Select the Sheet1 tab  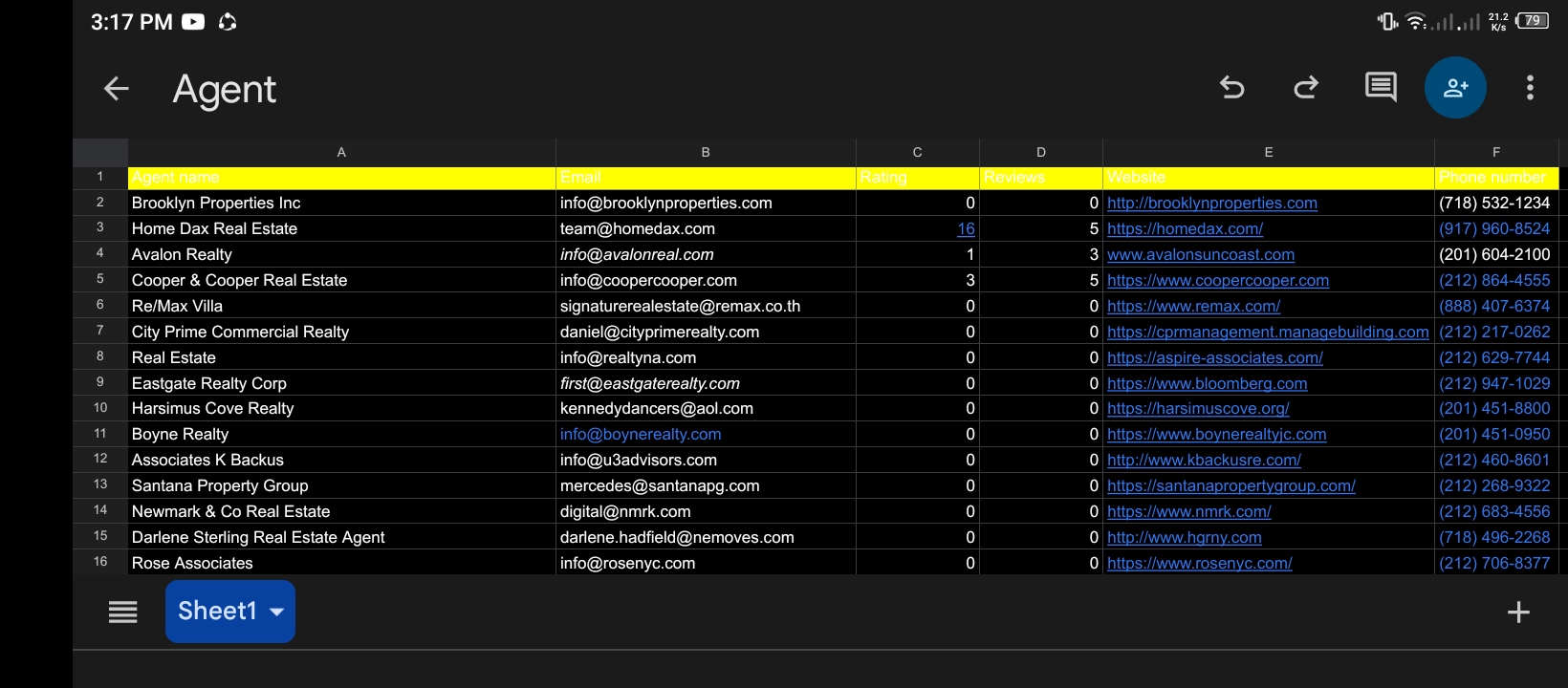click(217, 612)
